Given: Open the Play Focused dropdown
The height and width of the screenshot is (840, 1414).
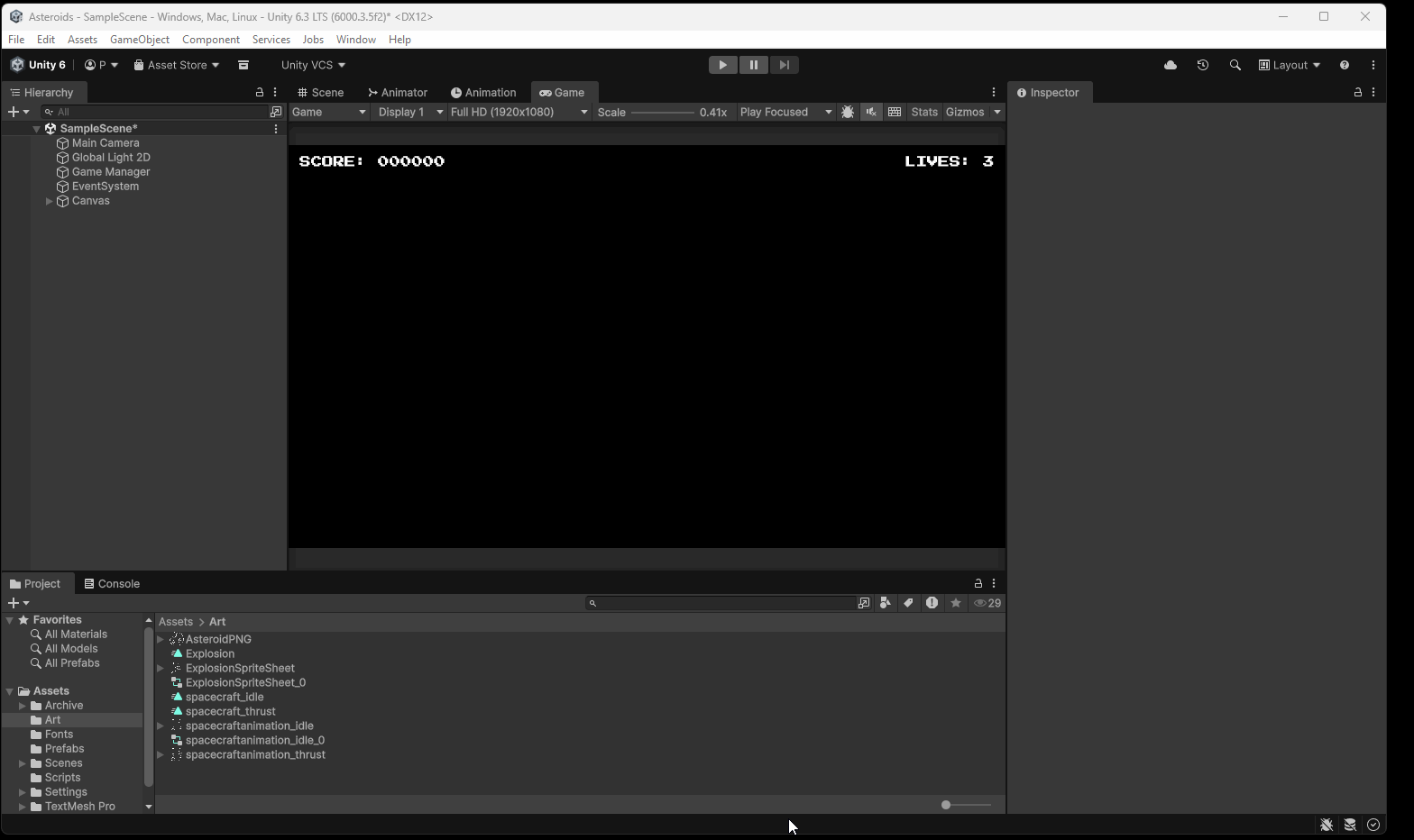Looking at the screenshot, I should [785, 112].
